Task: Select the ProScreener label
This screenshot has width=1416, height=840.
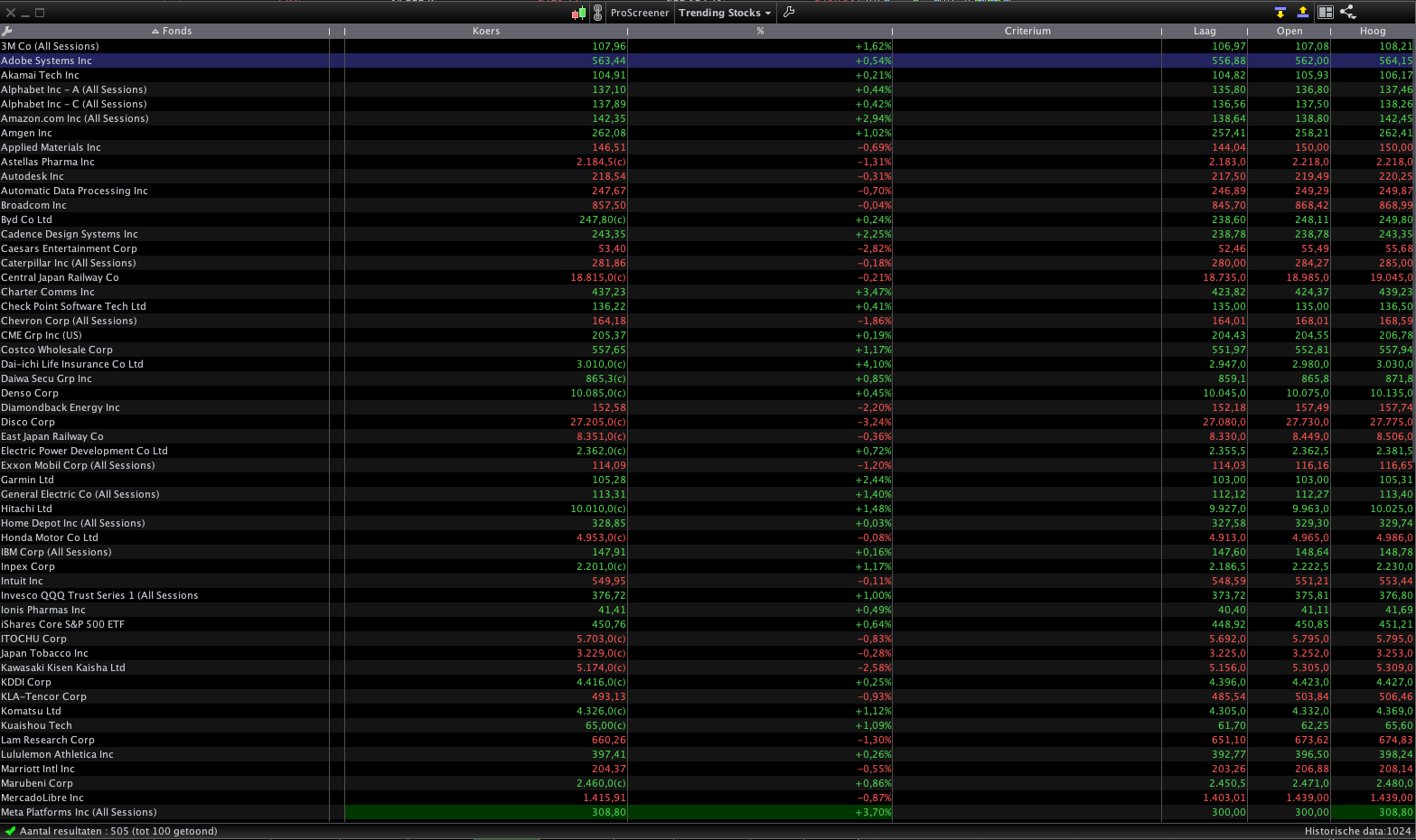Action: [x=640, y=13]
